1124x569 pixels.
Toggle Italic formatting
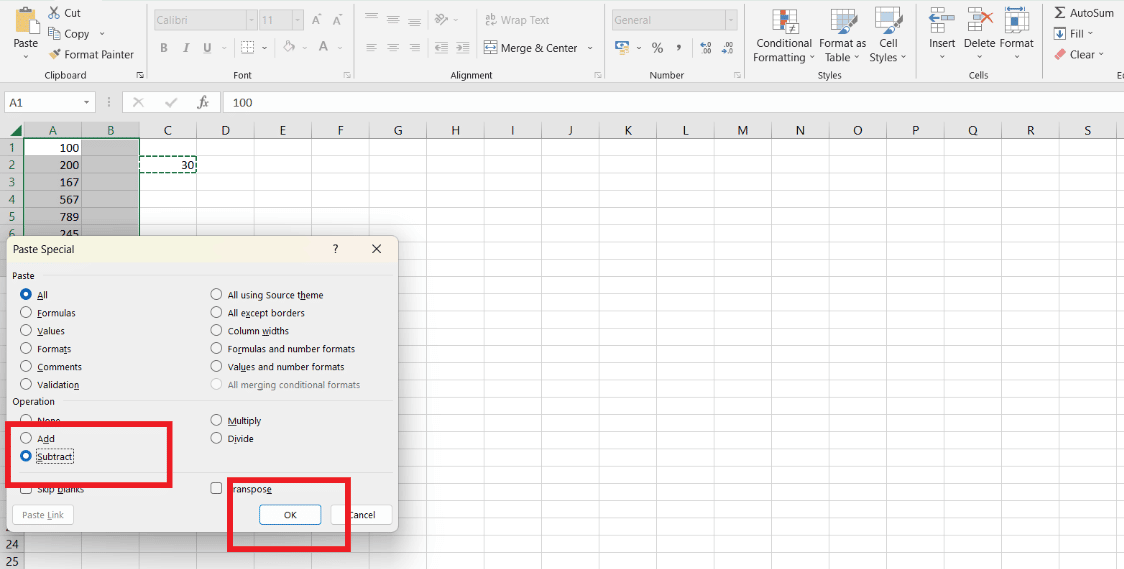coord(186,48)
